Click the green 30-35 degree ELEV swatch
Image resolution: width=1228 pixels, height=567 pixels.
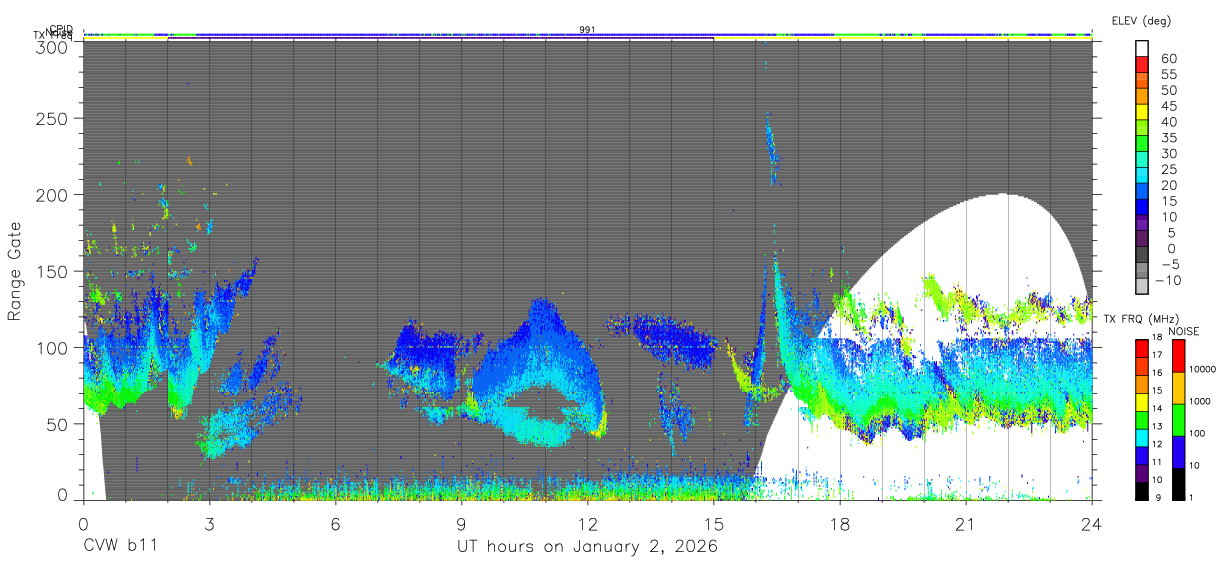click(x=1142, y=143)
